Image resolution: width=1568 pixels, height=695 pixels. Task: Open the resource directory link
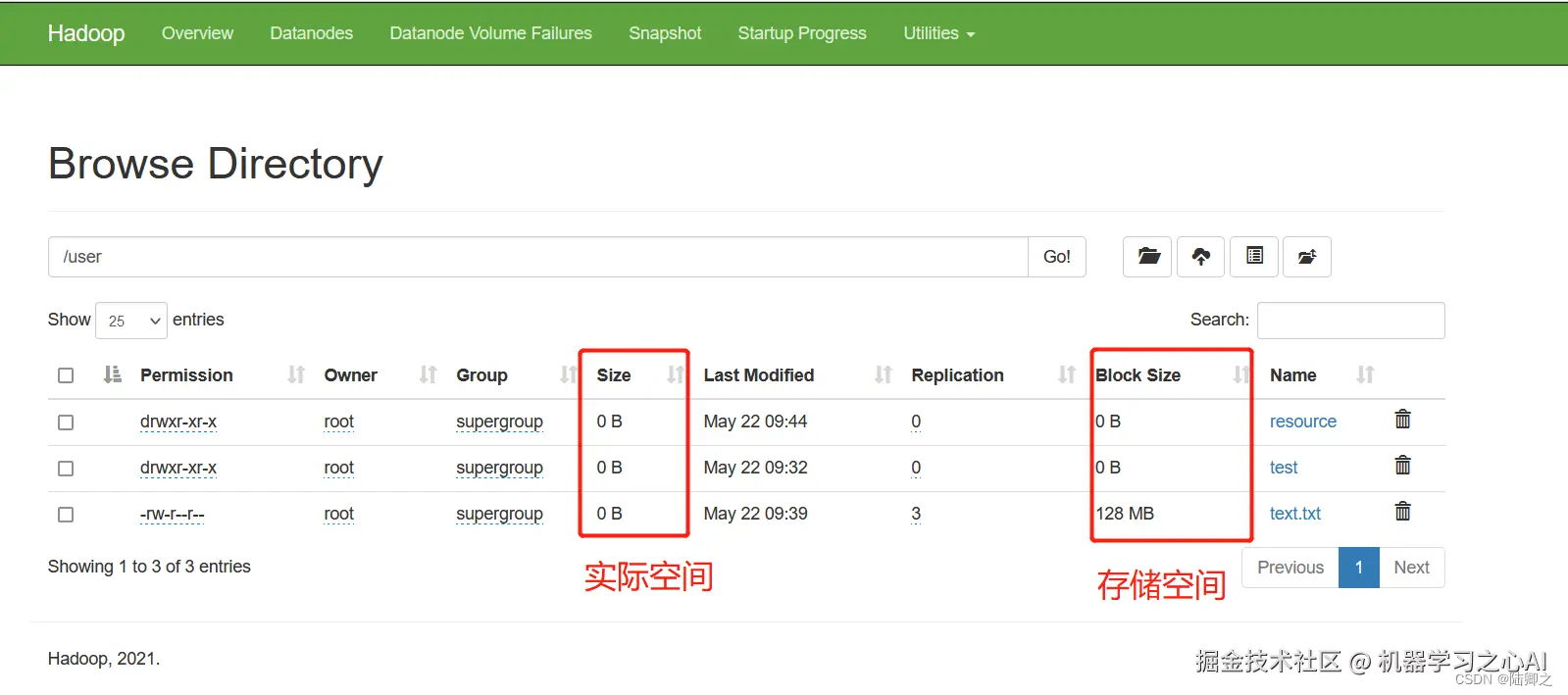pos(1302,422)
